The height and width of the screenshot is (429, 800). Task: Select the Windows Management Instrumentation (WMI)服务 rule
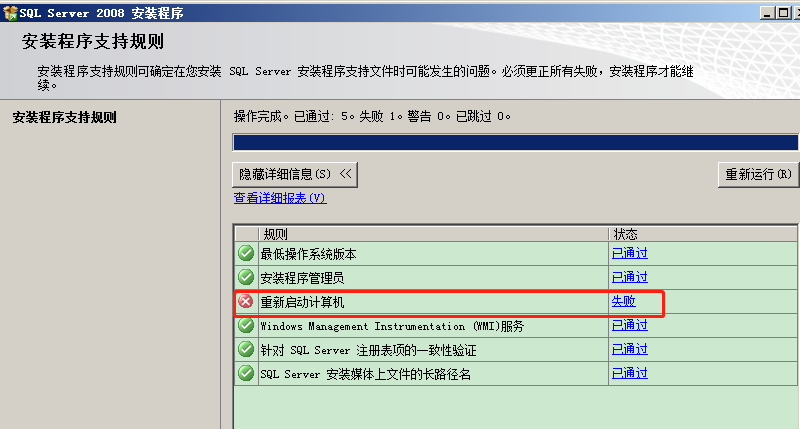click(392, 326)
